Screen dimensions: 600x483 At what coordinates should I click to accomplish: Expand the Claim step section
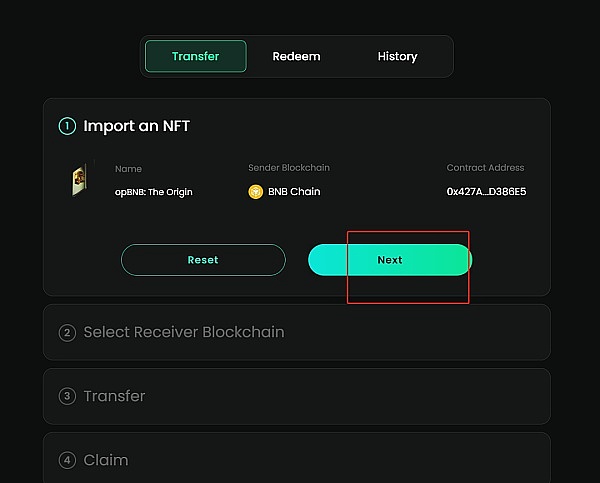click(x=106, y=460)
